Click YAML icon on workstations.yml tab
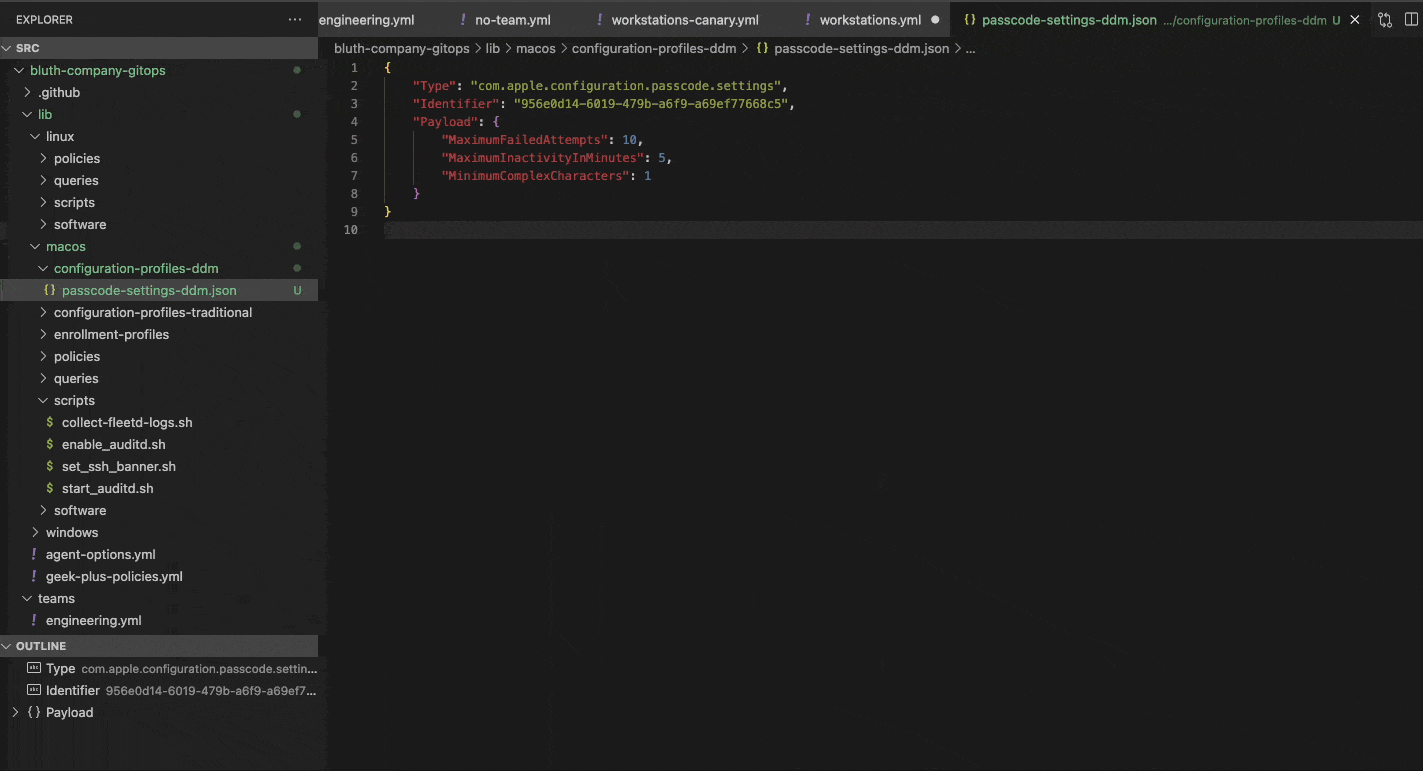Image resolution: width=1423 pixels, height=771 pixels. click(x=807, y=20)
